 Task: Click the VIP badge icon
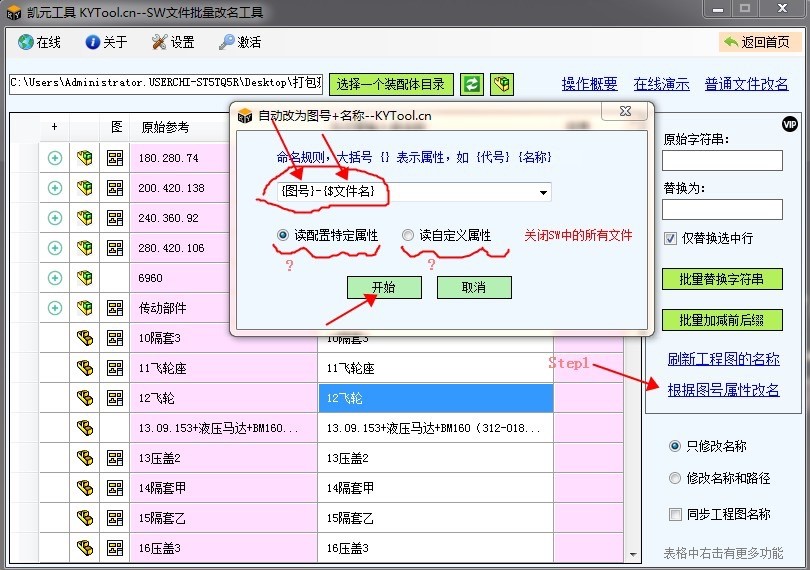789,124
